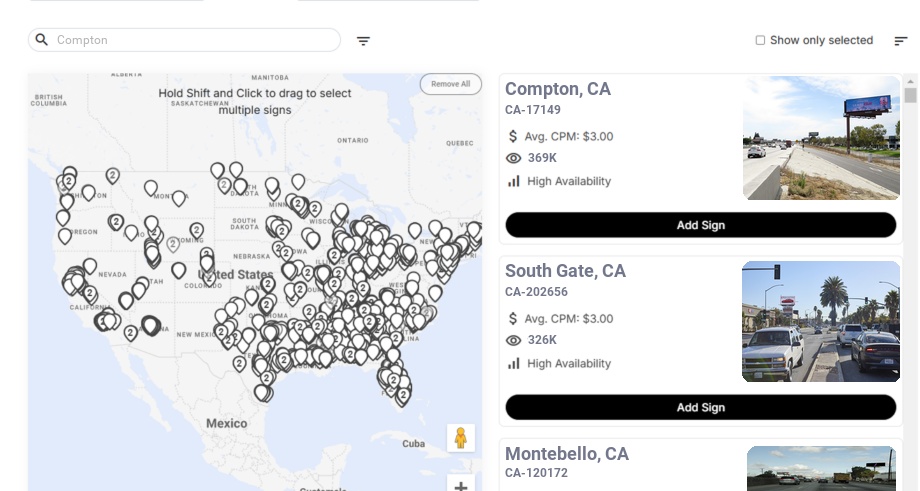Select the Compton, CA listing title
This screenshot has width=920, height=491.
558,89
